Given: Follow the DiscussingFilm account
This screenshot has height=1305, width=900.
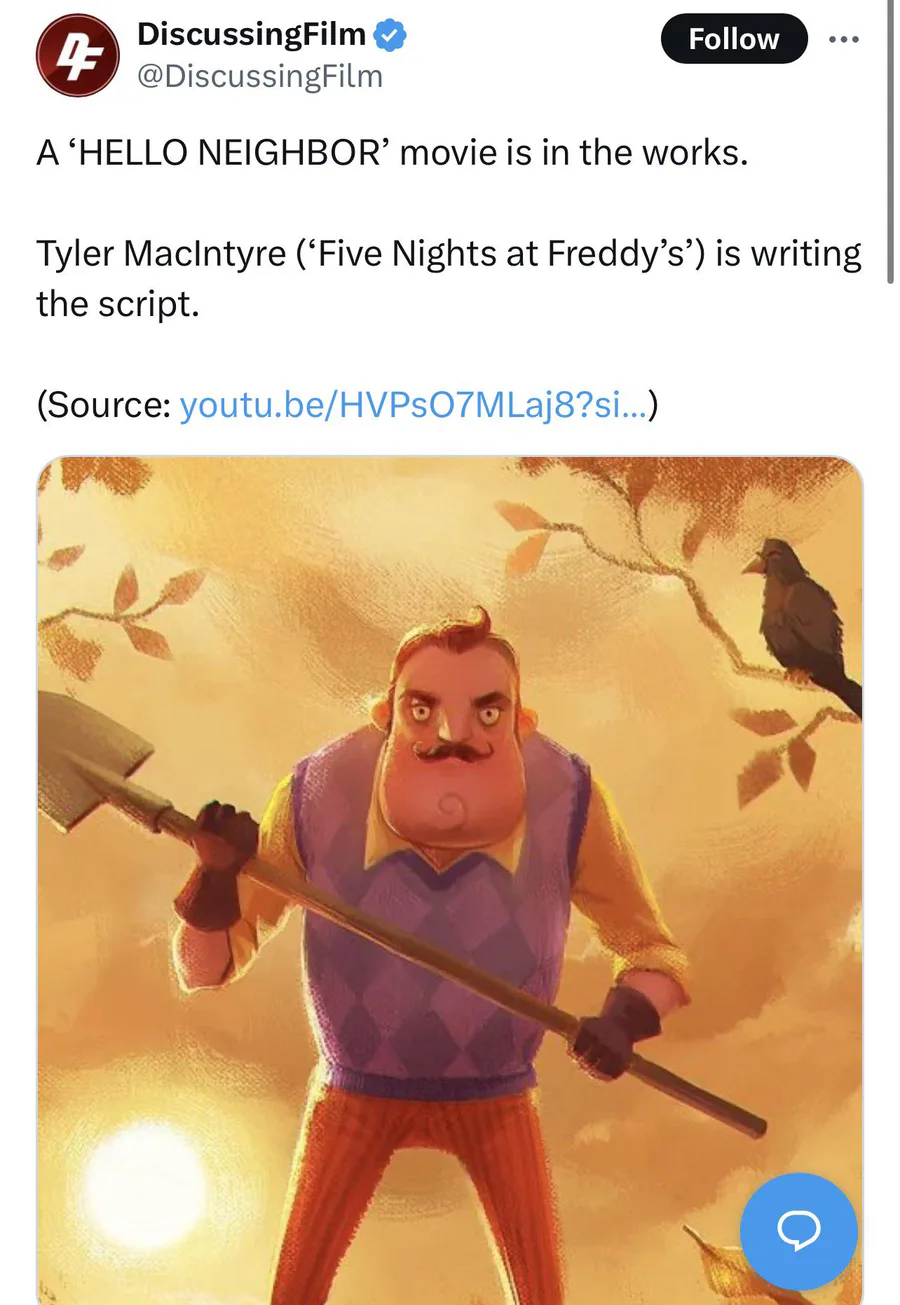Looking at the screenshot, I should coord(734,39).
